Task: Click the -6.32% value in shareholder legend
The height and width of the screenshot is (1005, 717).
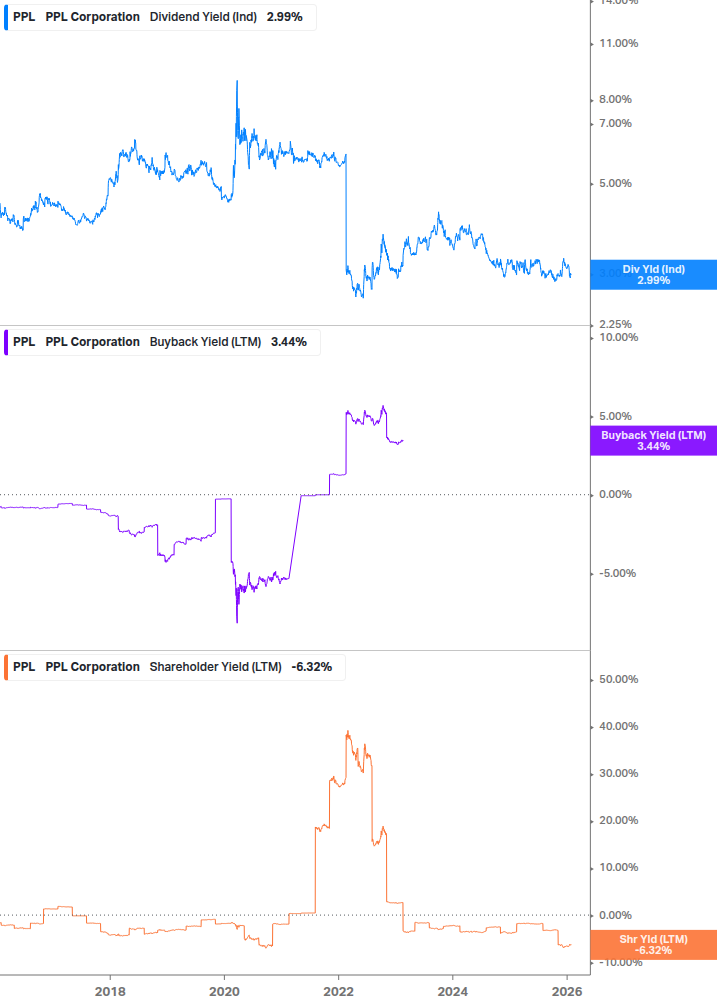Action: click(311, 667)
